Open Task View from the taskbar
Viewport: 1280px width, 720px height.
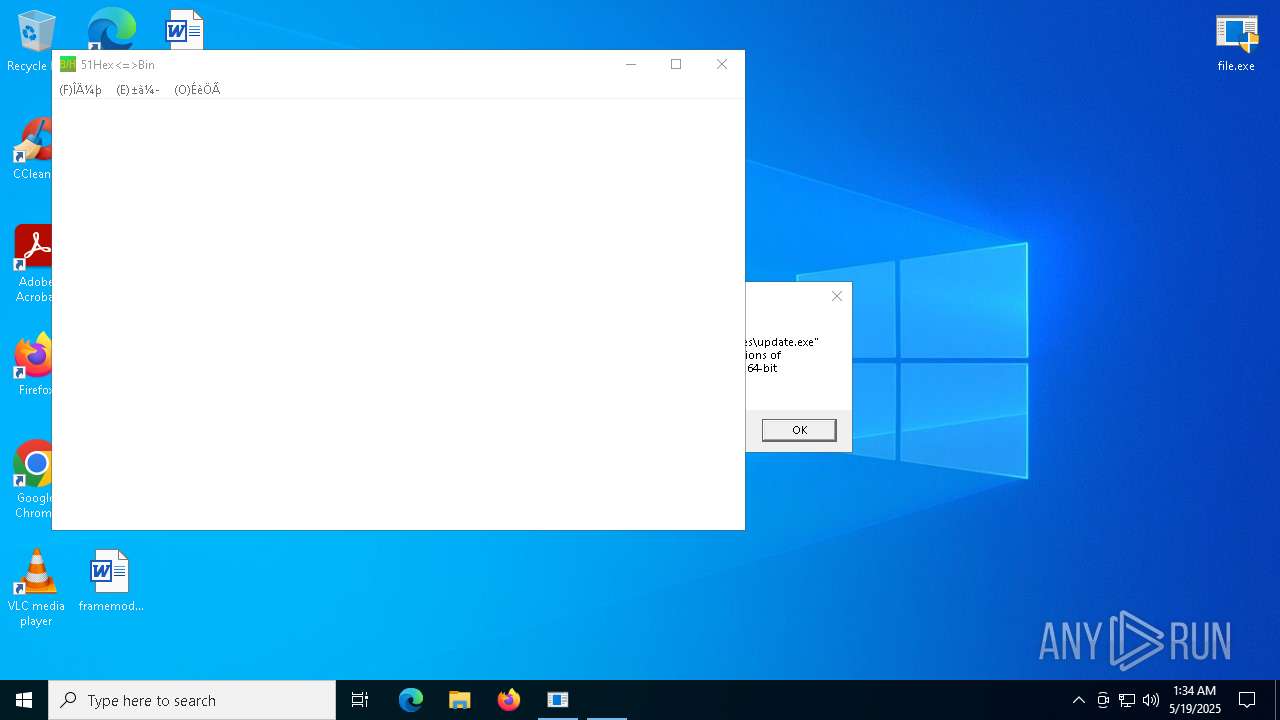[360, 700]
